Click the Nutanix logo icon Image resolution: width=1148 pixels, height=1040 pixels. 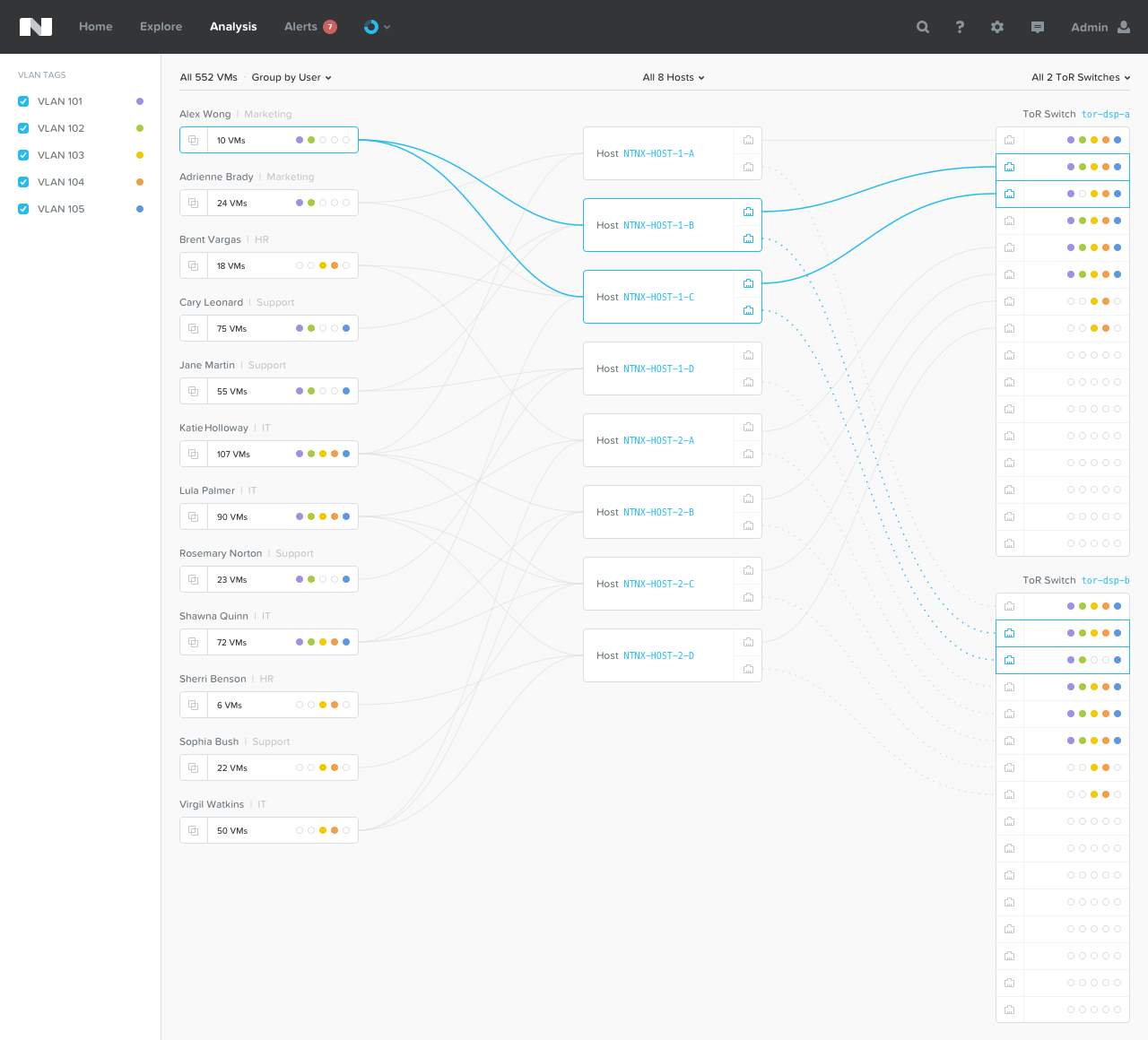click(x=36, y=26)
